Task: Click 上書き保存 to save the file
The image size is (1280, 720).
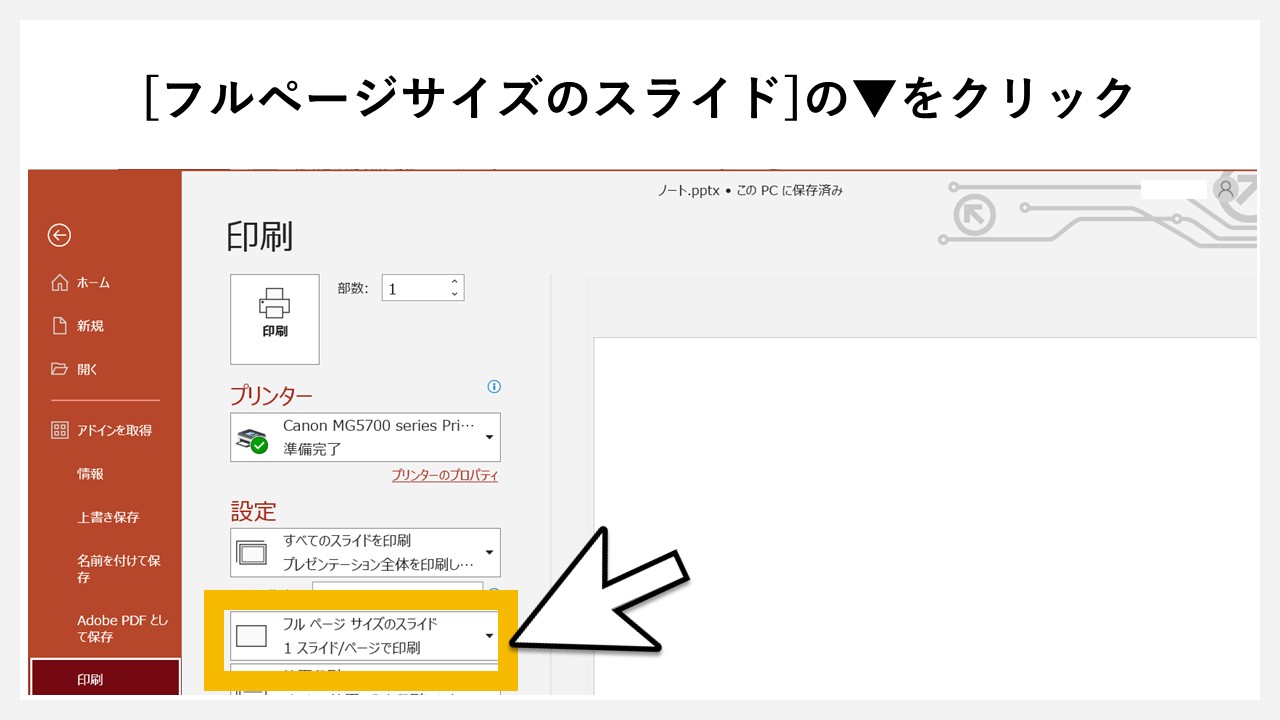Action: pos(108,517)
